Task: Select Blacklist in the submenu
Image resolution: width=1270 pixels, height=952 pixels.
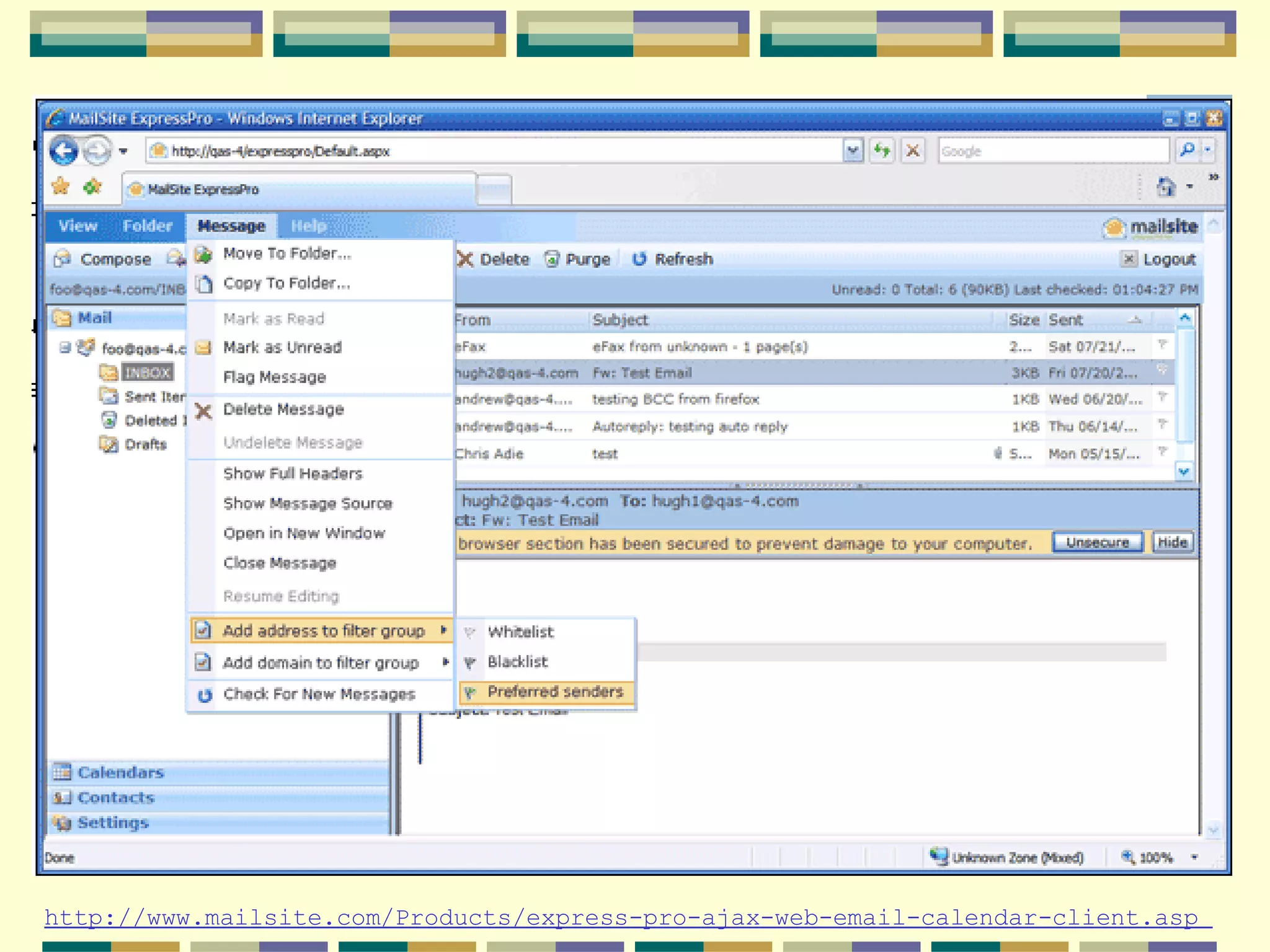Action: click(x=547, y=662)
